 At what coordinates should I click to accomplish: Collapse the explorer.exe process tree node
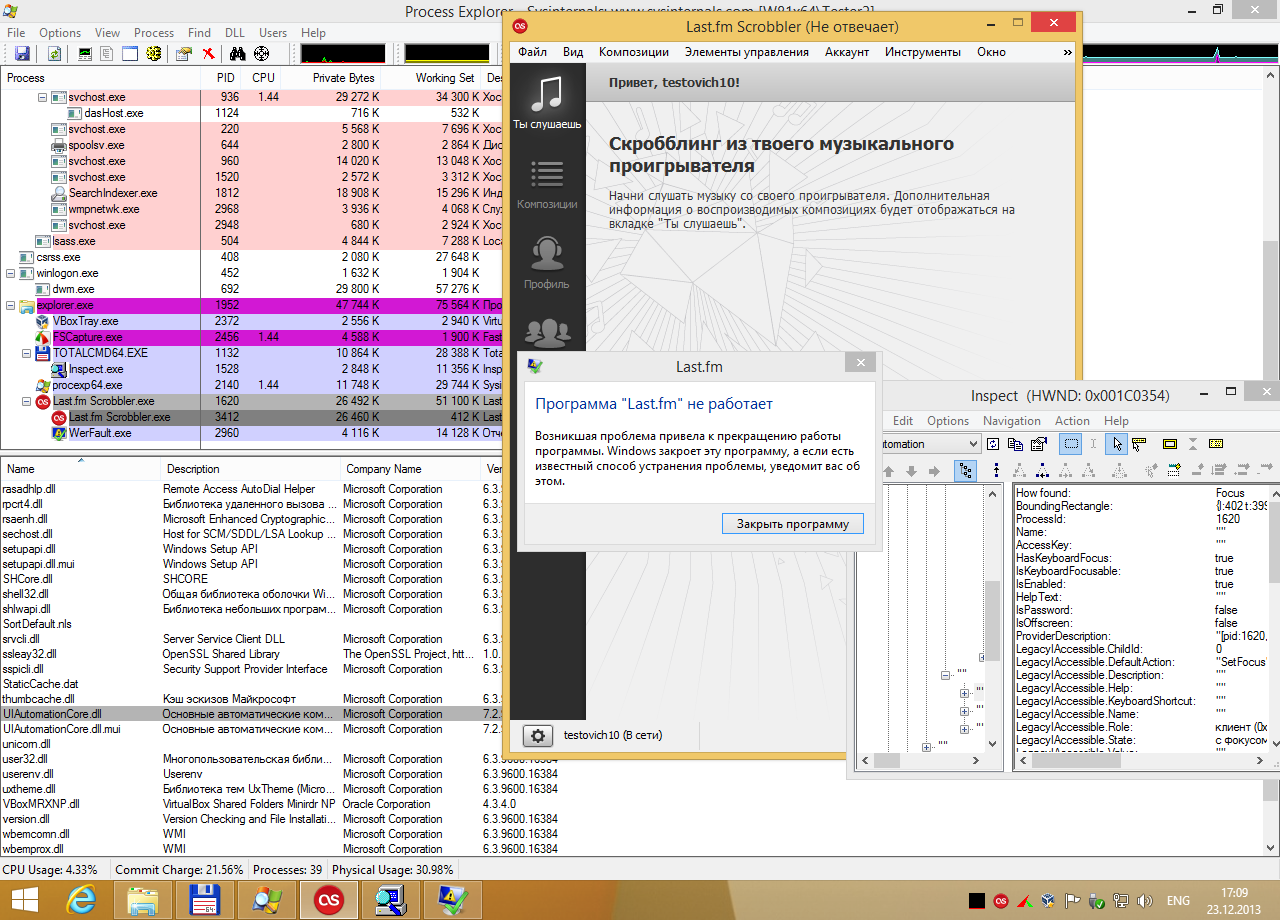(11, 305)
